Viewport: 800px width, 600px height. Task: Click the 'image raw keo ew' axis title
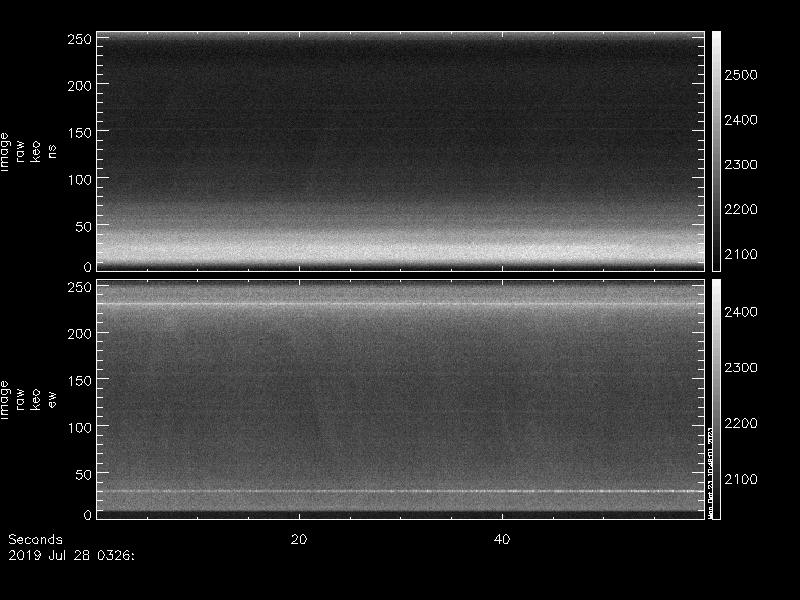(28, 400)
